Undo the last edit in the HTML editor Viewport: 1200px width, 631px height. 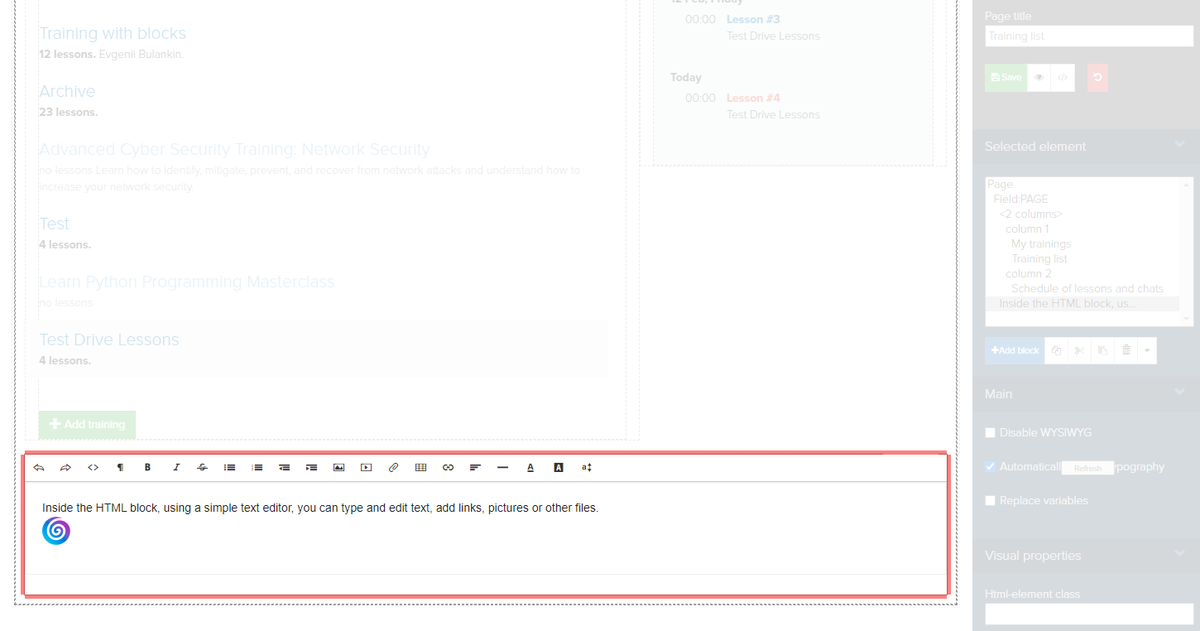38,467
